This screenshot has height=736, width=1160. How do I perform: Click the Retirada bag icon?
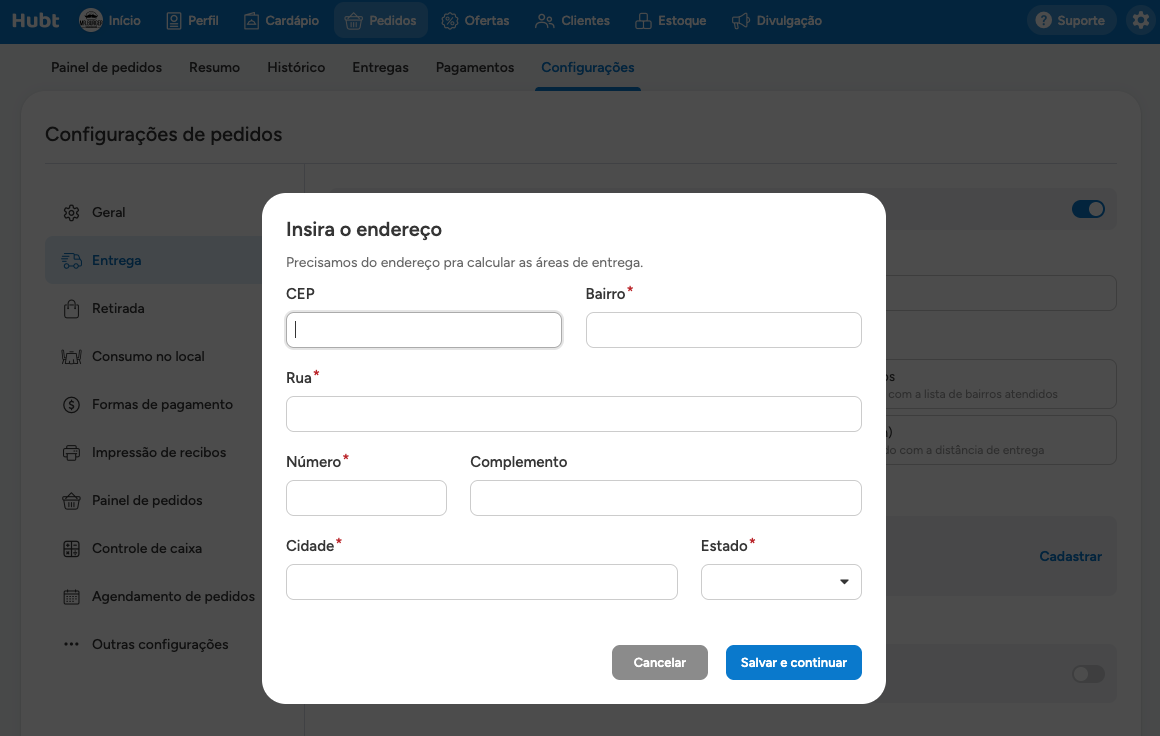pyautogui.click(x=71, y=308)
